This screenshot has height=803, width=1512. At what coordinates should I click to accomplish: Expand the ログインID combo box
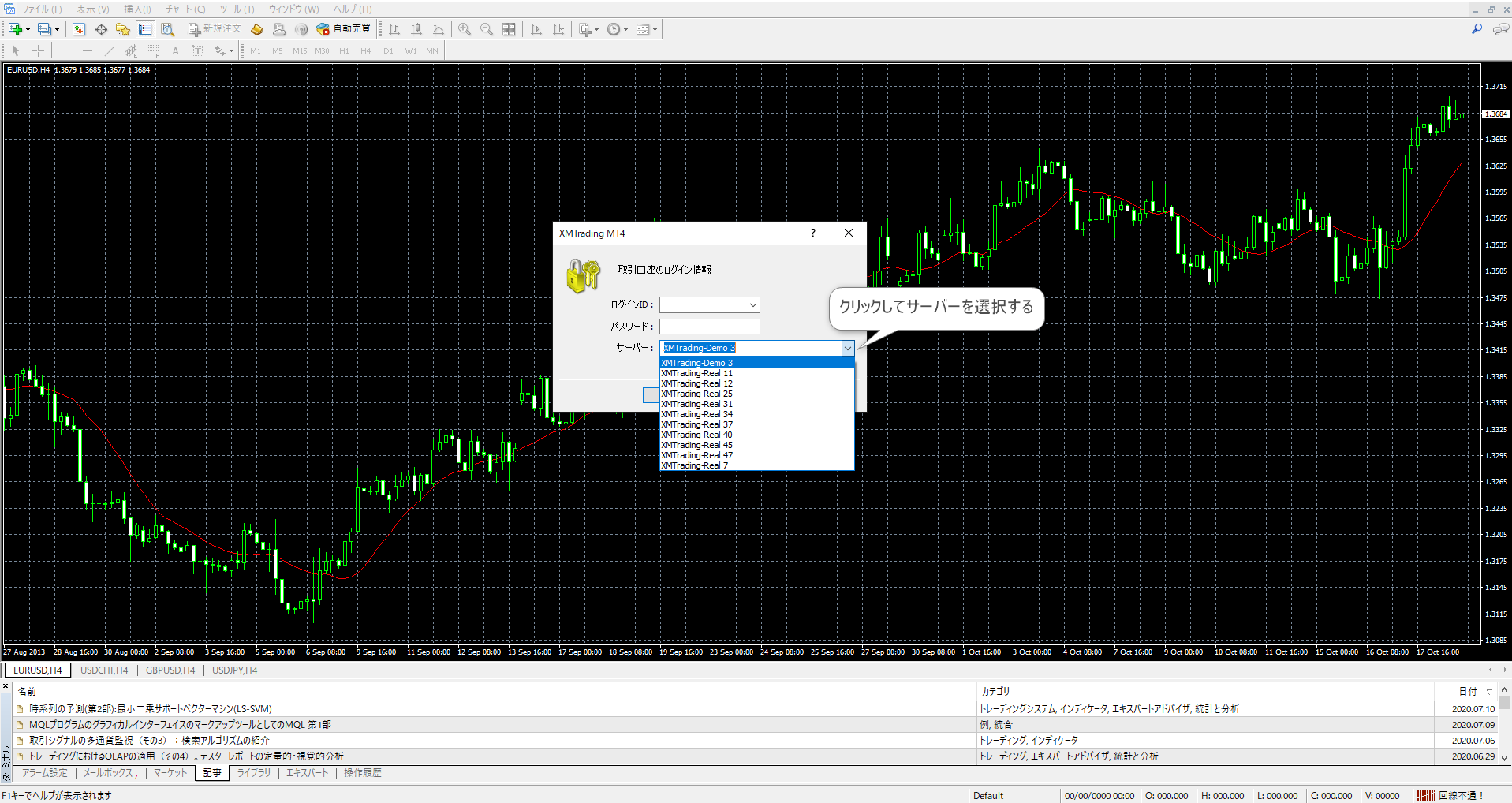coord(753,304)
